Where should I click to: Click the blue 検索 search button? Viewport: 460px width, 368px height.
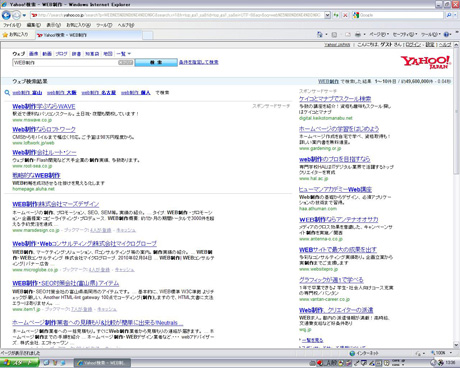[156, 62]
